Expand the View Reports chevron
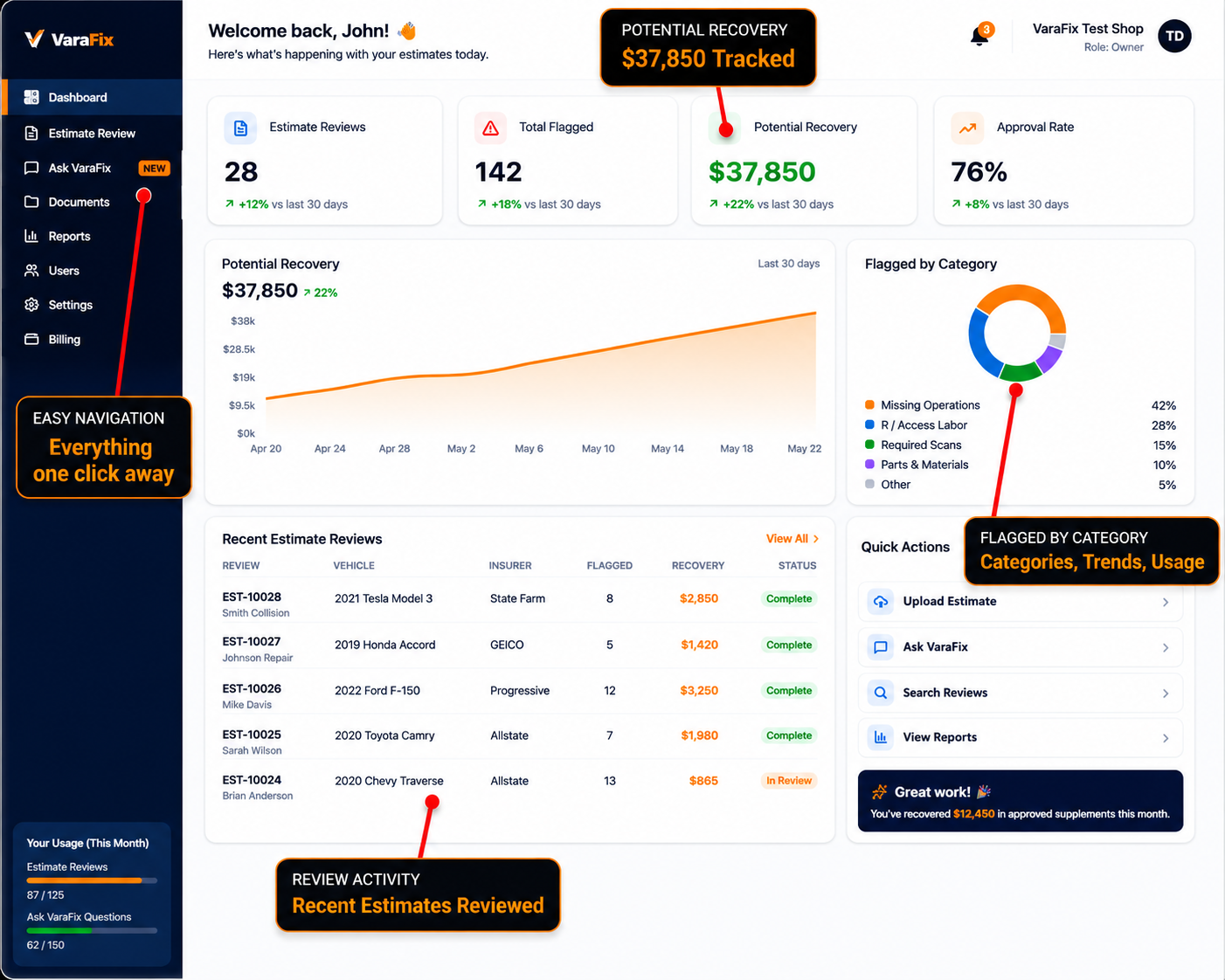1225x980 pixels. (x=1166, y=738)
